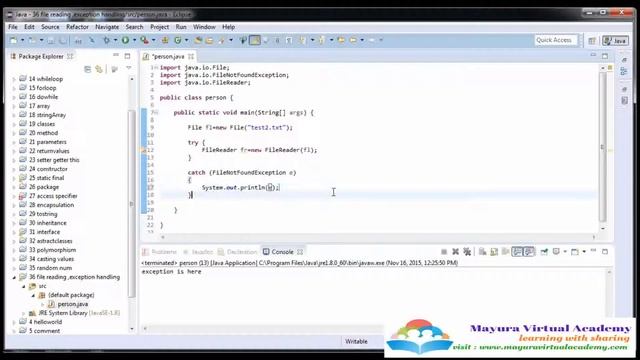Click the Terminate console icon

coord(444,252)
